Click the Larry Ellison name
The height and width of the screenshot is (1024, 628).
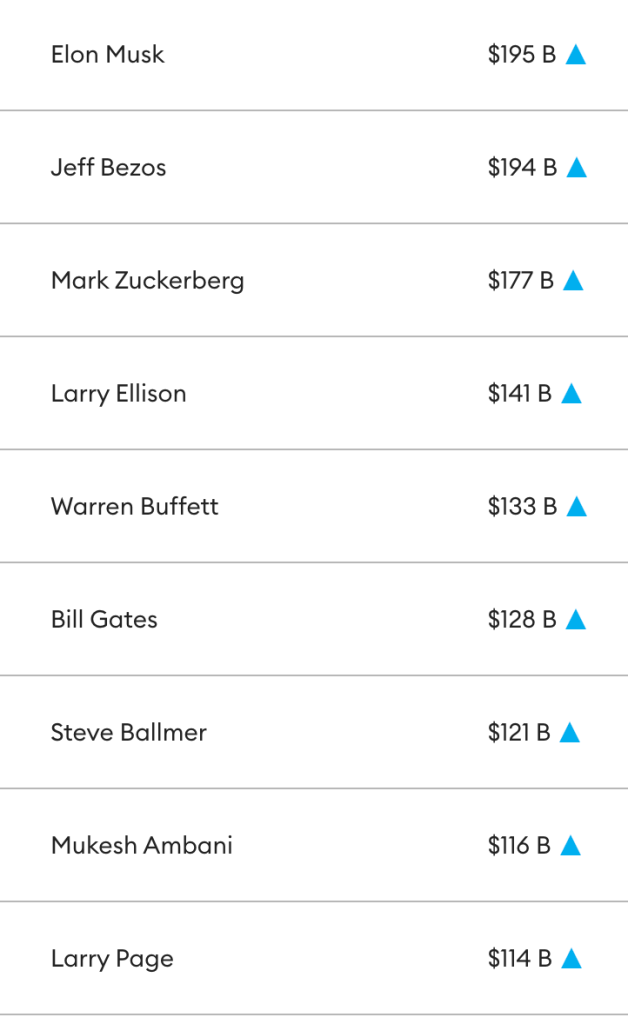click(x=118, y=394)
